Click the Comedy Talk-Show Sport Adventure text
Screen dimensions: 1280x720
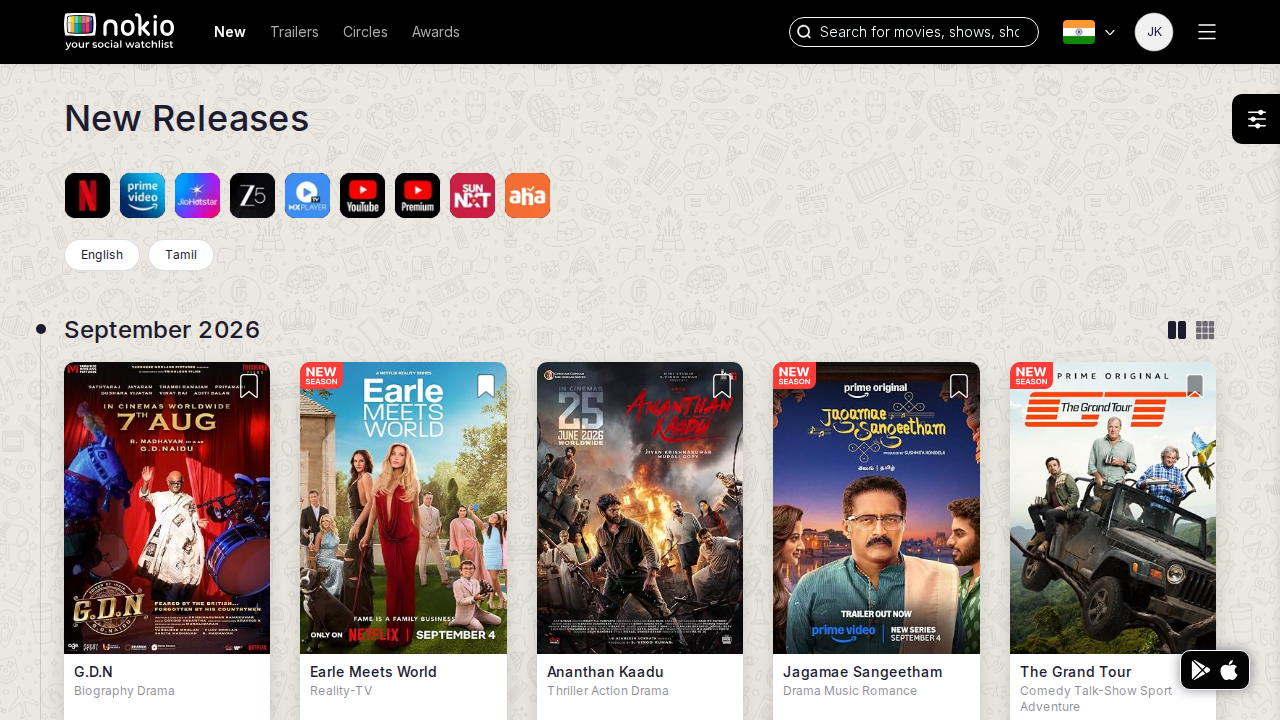point(1096,699)
